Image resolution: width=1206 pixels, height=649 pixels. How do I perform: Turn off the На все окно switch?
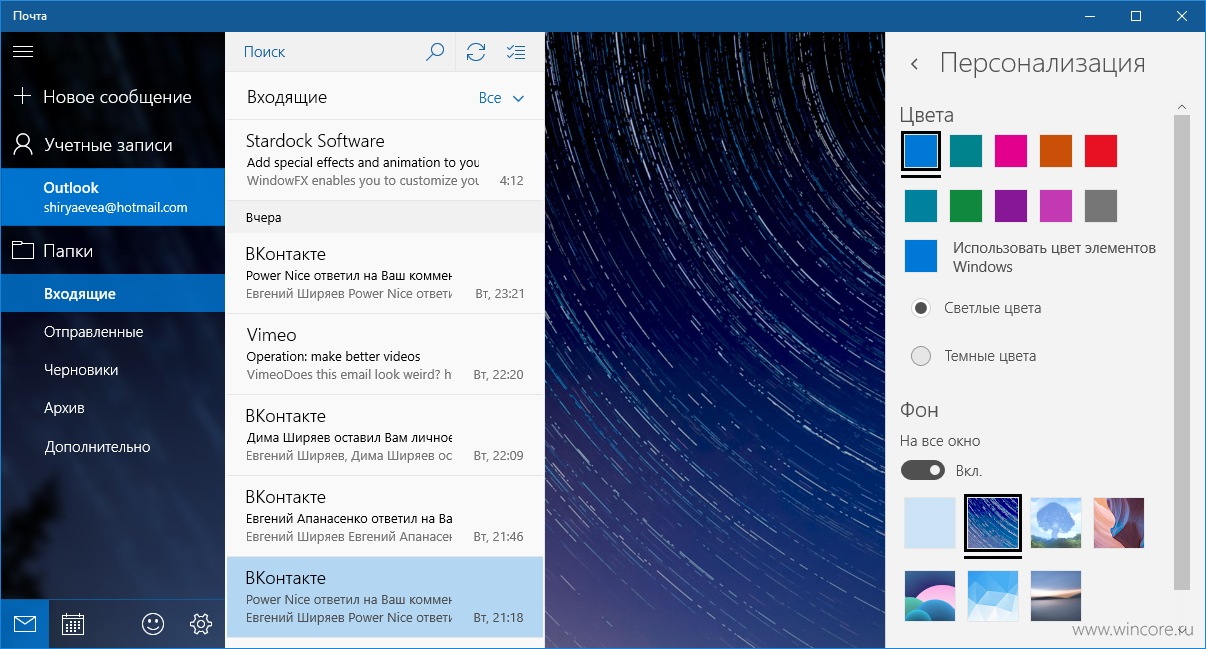coord(923,470)
